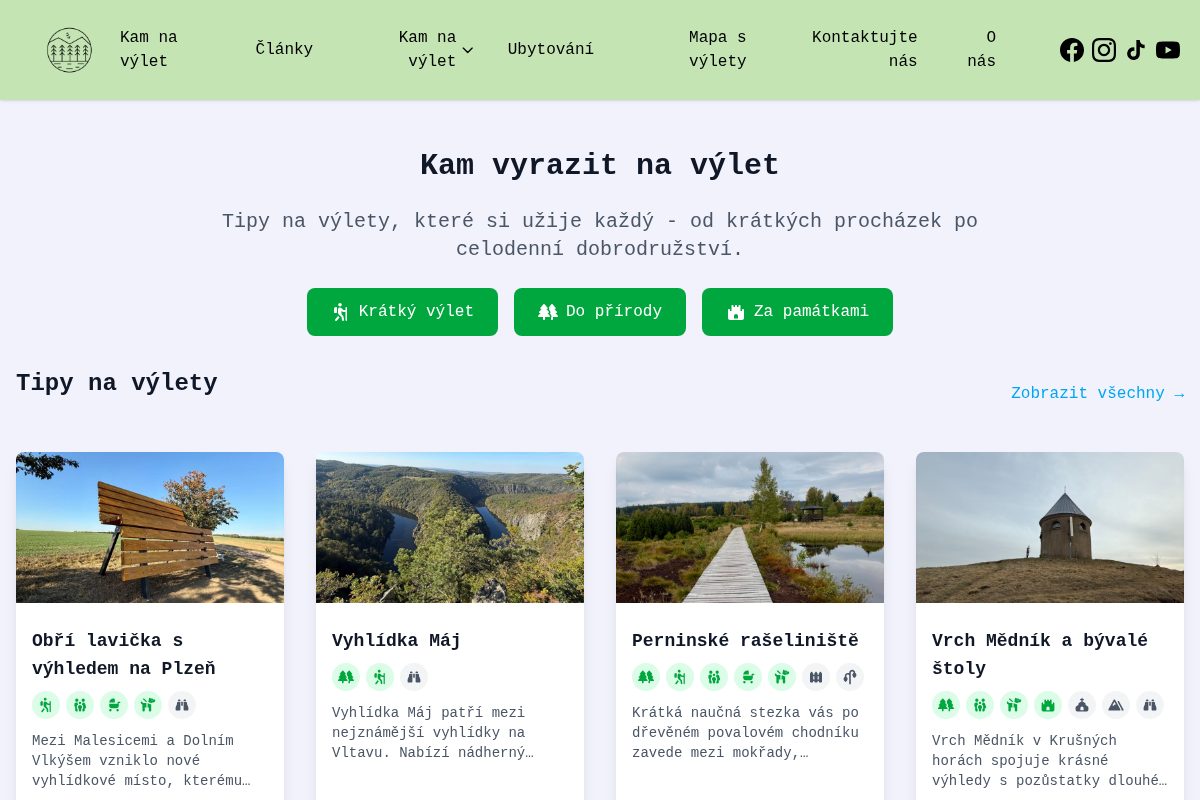Open the Články navigation item
The width and height of the screenshot is (1200, 800).
tap(284, 50)
